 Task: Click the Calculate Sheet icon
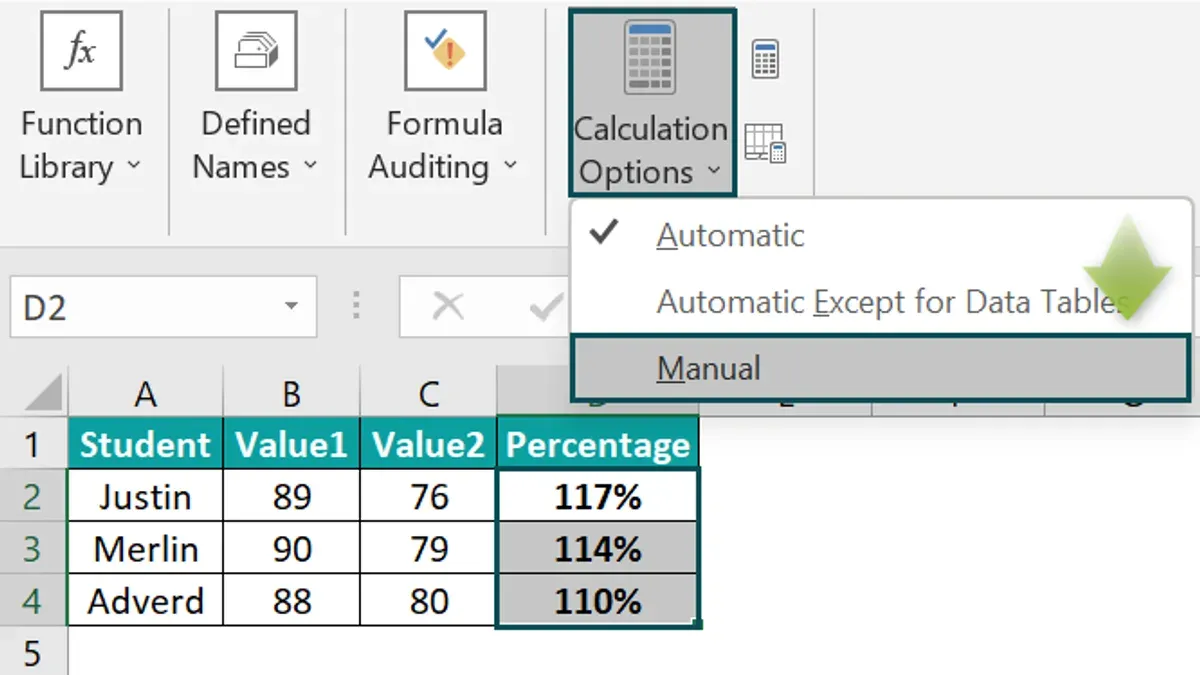[766, 143]
